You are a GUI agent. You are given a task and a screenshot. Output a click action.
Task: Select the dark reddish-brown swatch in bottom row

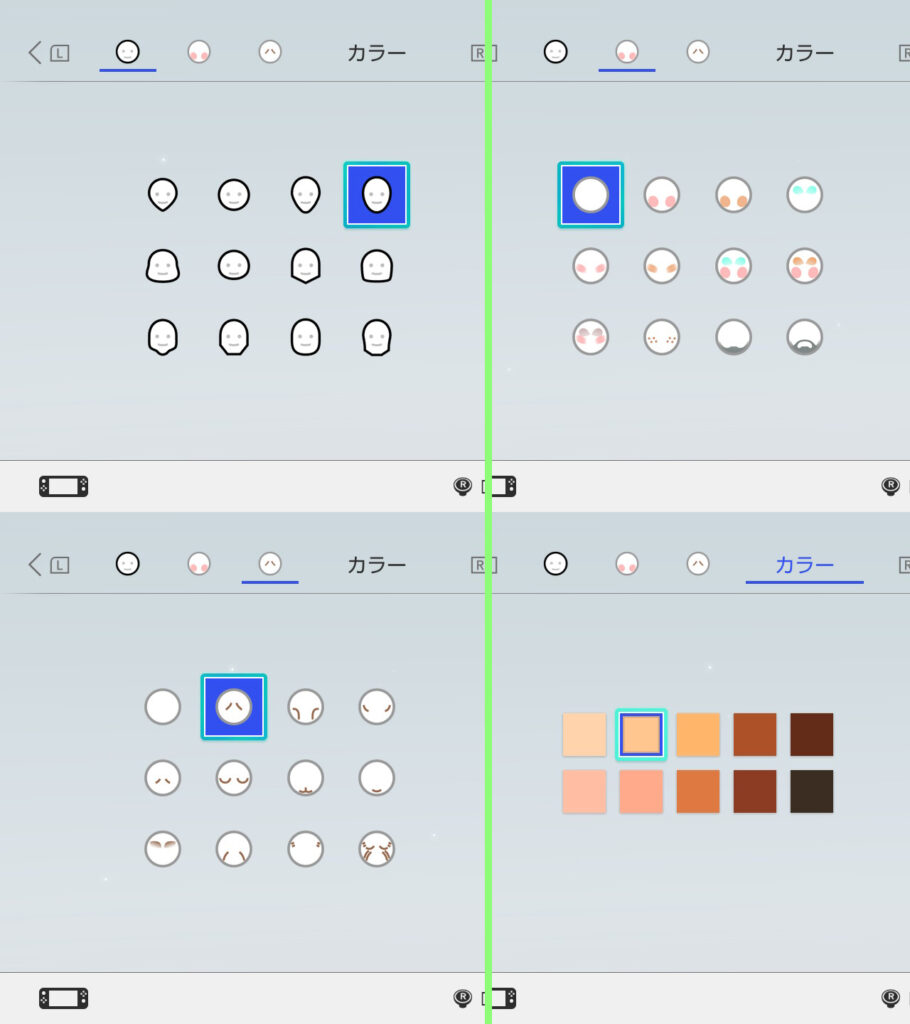point(755,792)
